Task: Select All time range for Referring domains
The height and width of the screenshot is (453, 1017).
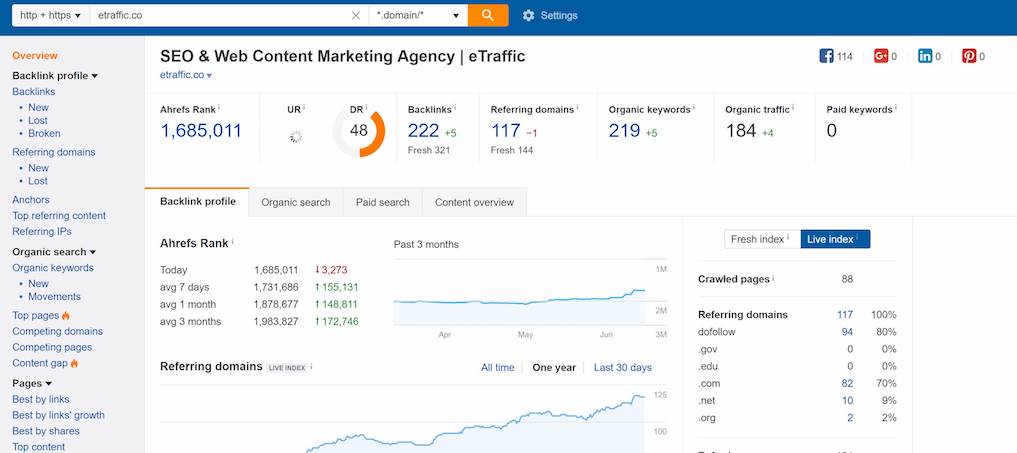Action: pos(497,367)
